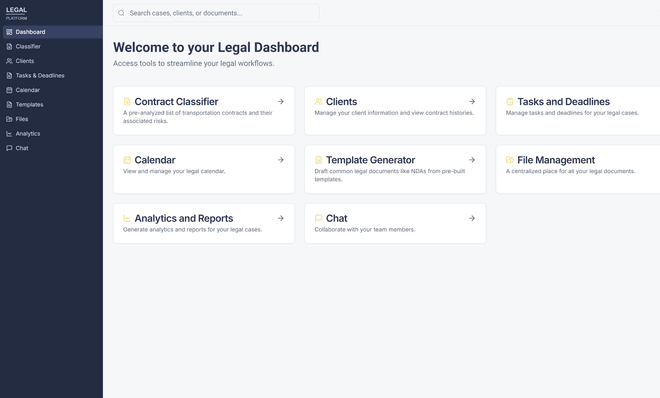
Task: Click 'A centralized place for all your legal documents.' text
Action: (x=570, y=171)
